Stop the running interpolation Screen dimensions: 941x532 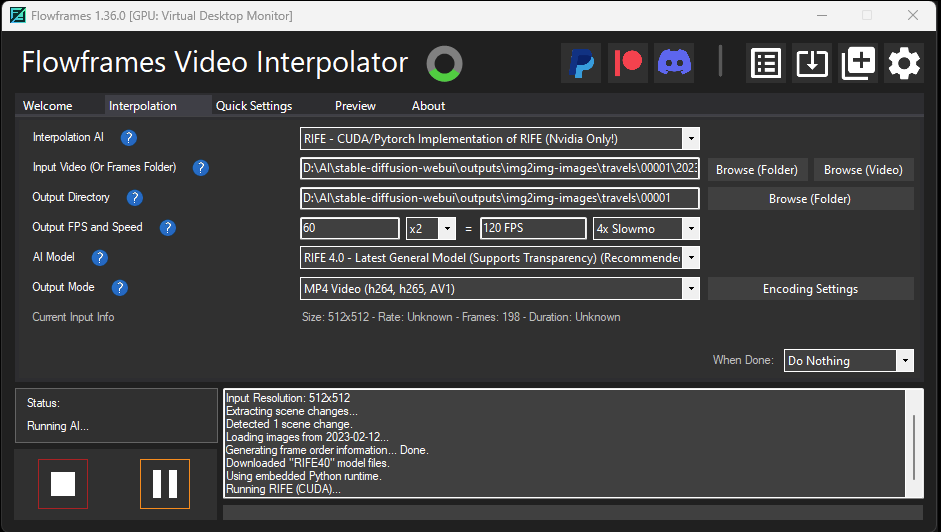[x=63, y=484]
